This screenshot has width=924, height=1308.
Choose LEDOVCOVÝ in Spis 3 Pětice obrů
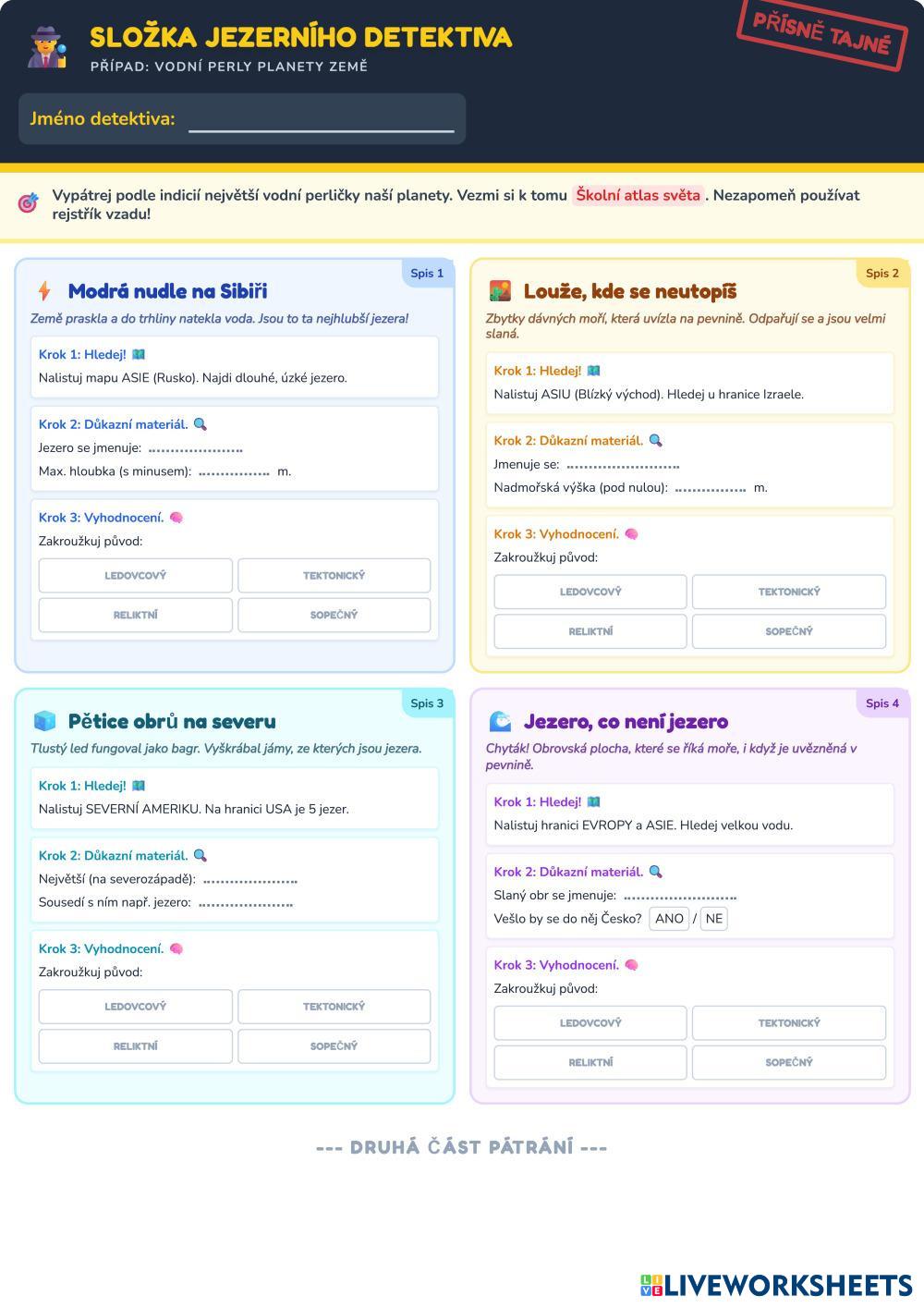coord(135,1006)
